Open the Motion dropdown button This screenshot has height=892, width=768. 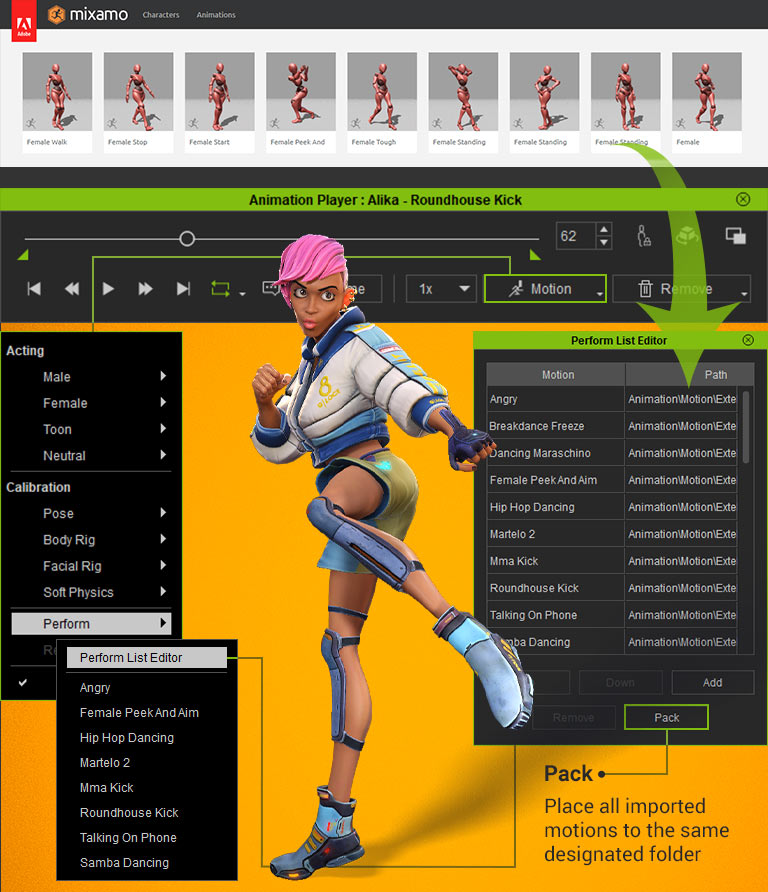(x=545, y=289)
